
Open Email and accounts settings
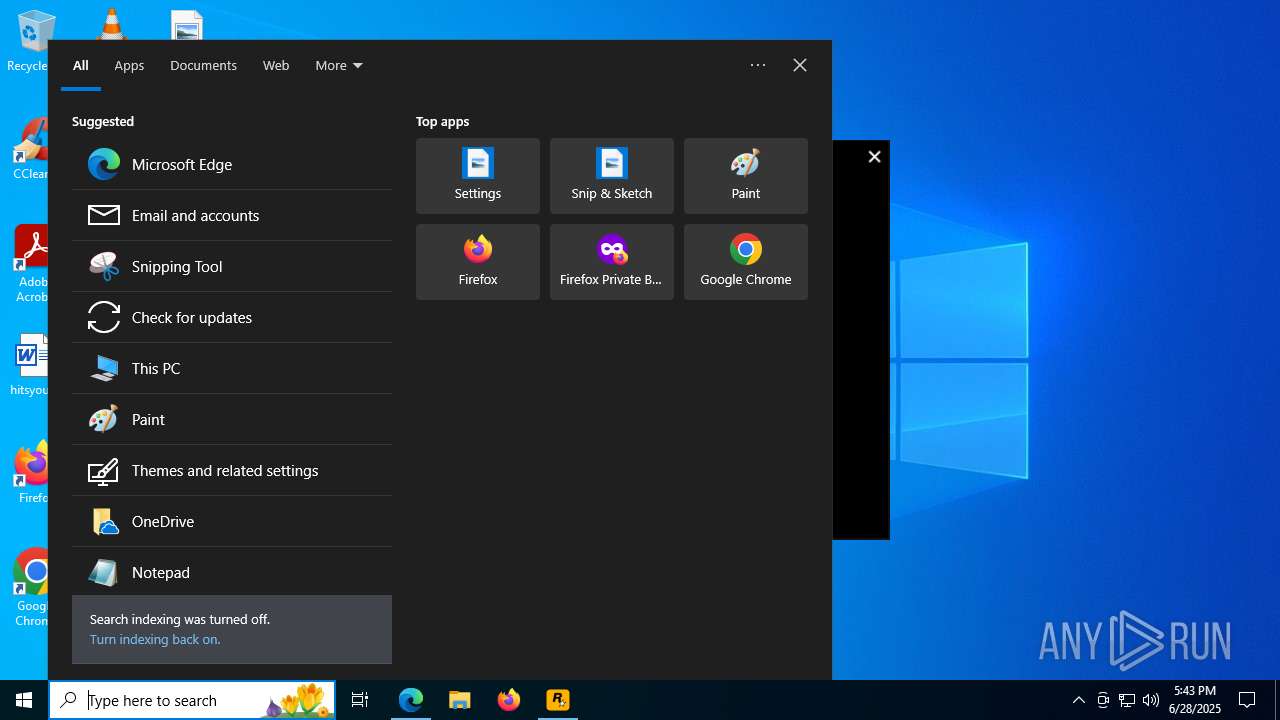tap(232, 215)
